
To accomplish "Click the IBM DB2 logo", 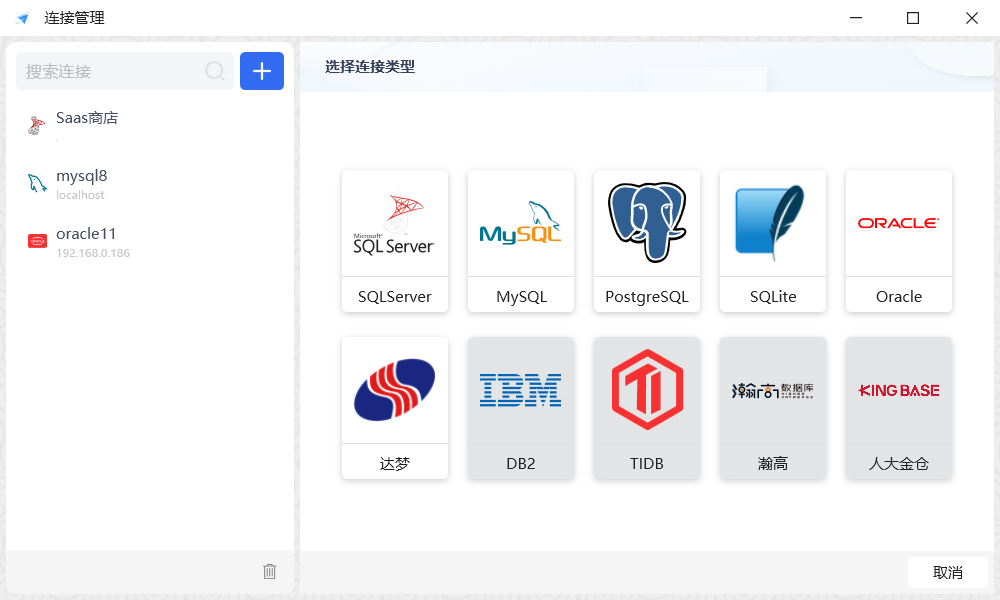I will 520,390.
